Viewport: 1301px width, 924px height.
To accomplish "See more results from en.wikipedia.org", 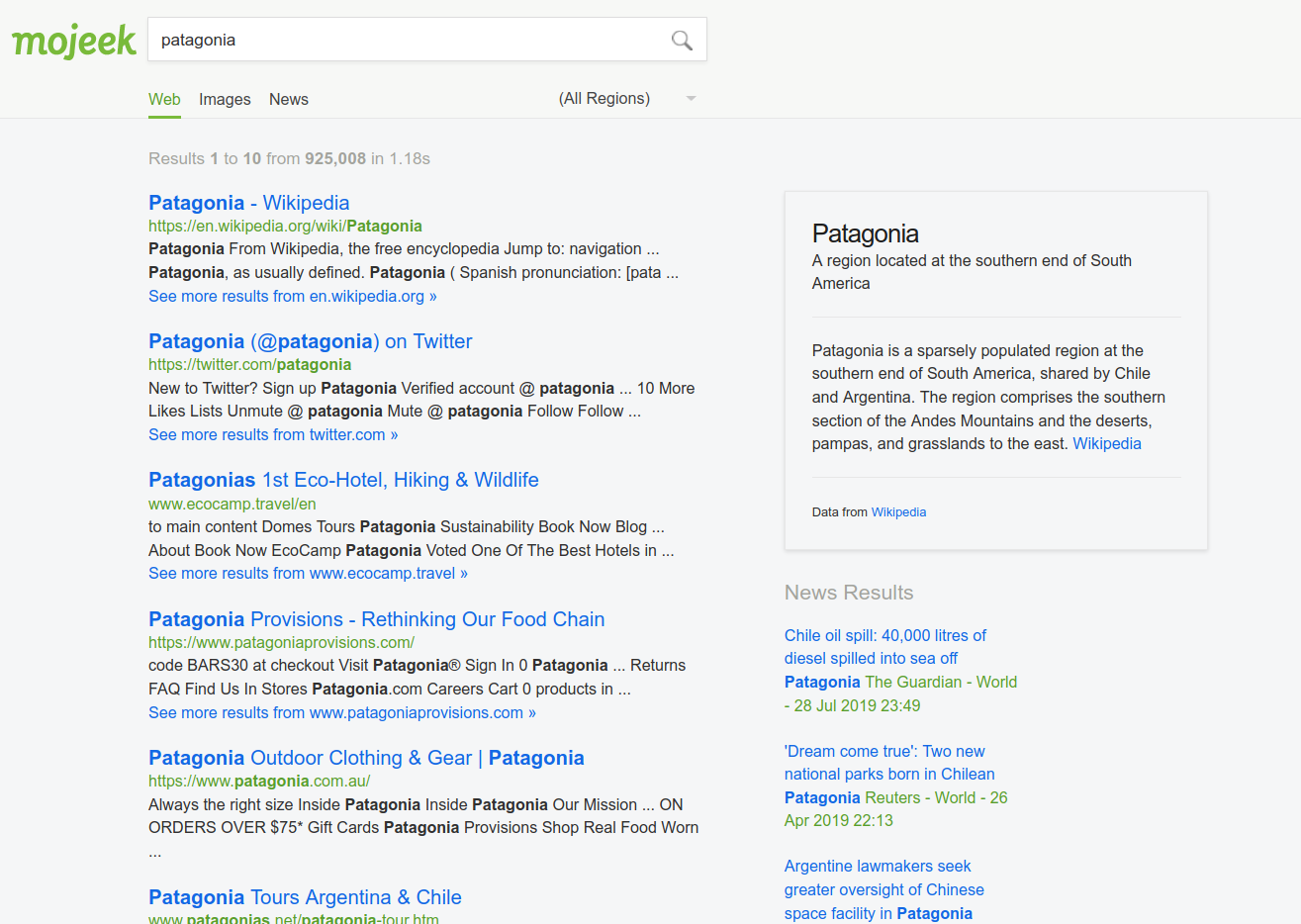I will point(292,296).
